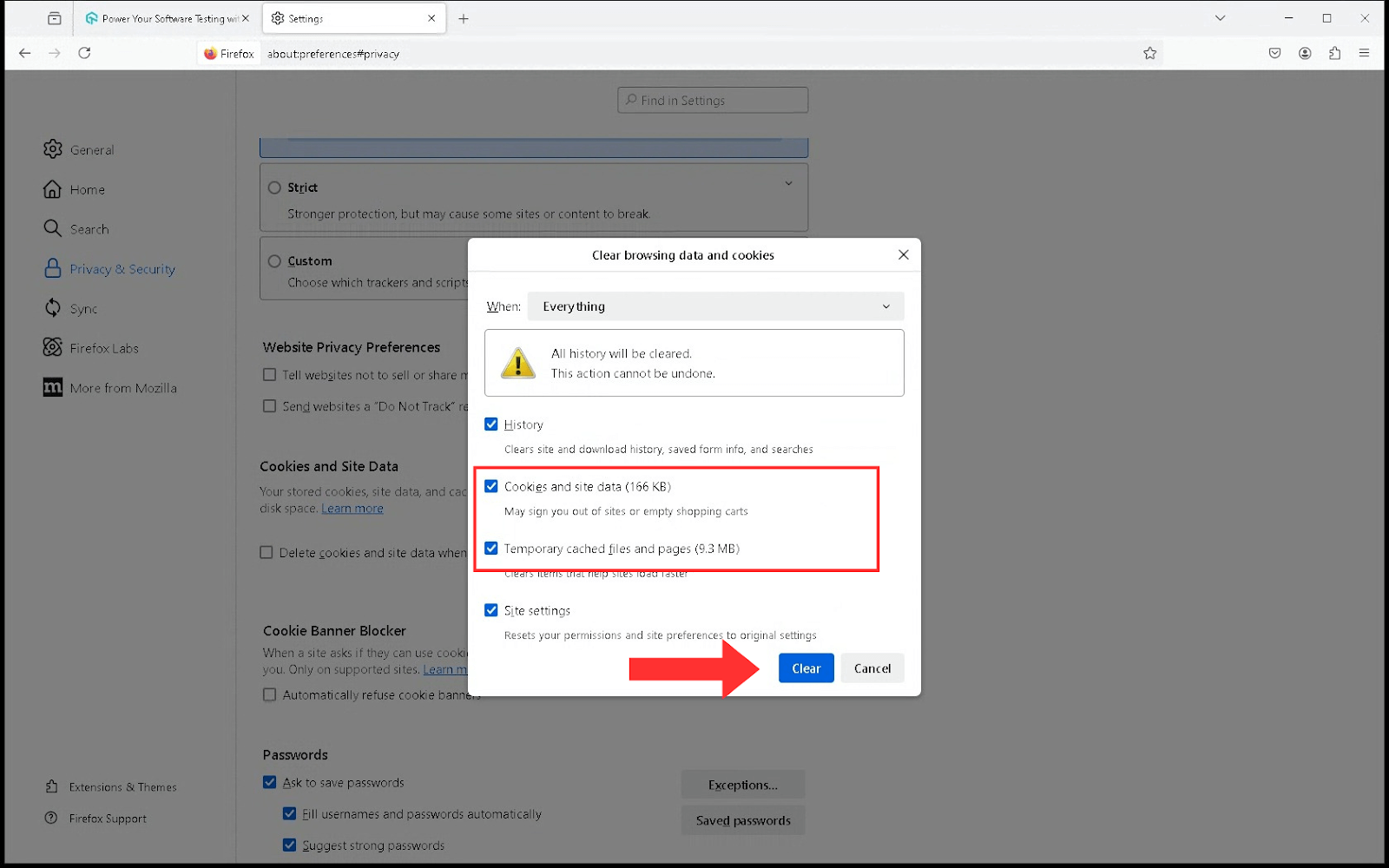The width and height of the screenshot is (1389, 868).
Task: Click the Cancel button
Action: (x=872, y=668)
